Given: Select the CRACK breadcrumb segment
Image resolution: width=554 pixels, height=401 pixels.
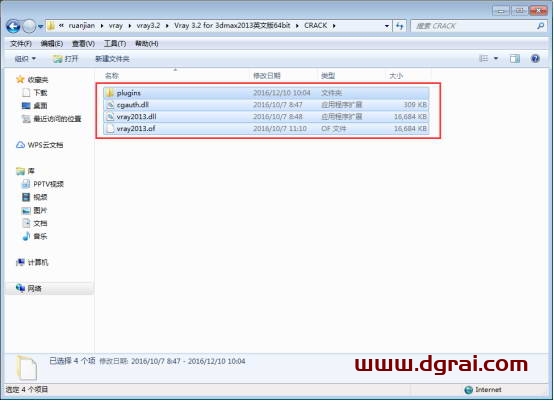Looking at the screenshot, I should point(316,26).
